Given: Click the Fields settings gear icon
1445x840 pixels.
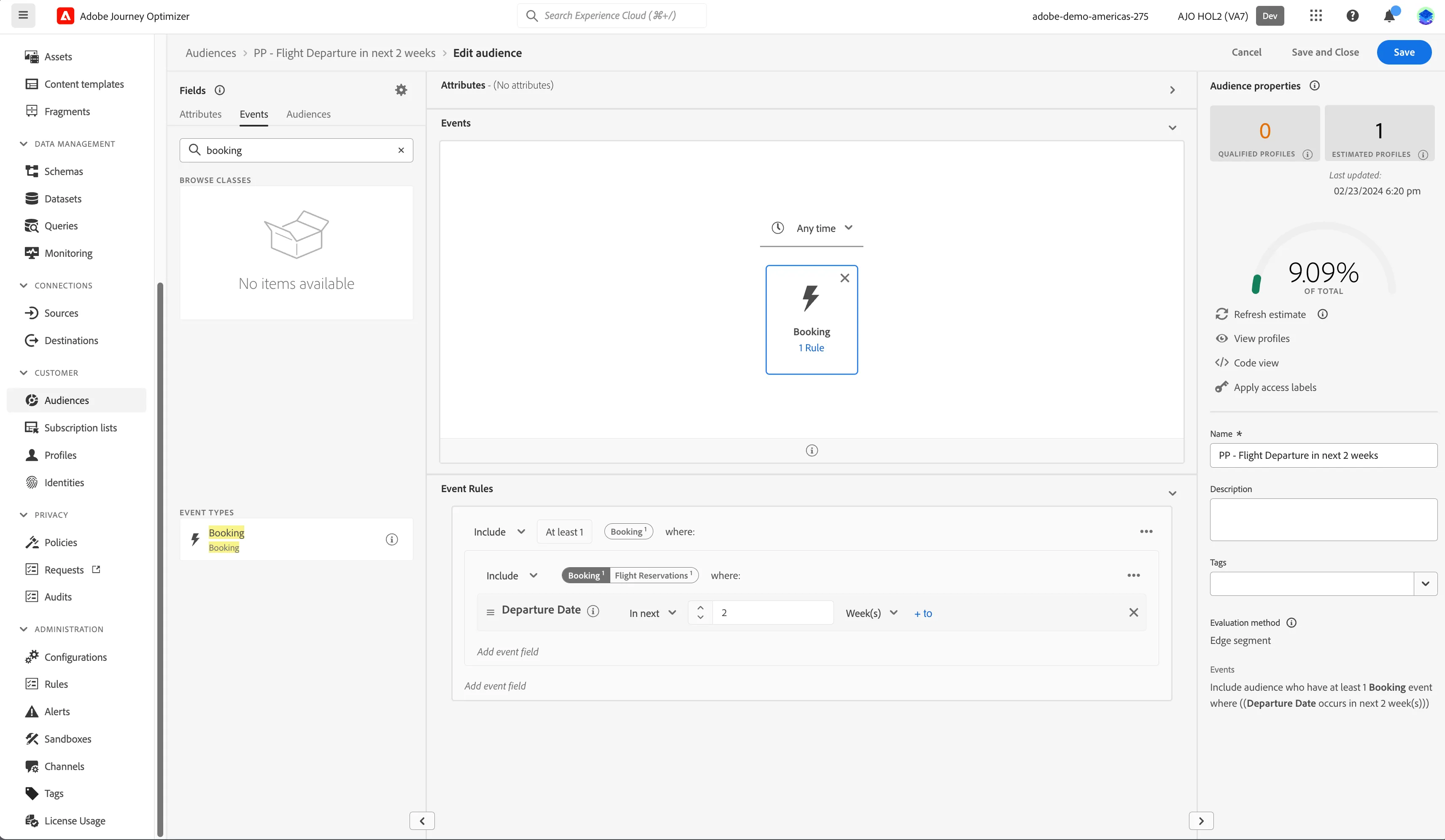Looking at the screenshot, I should [401, 90].
